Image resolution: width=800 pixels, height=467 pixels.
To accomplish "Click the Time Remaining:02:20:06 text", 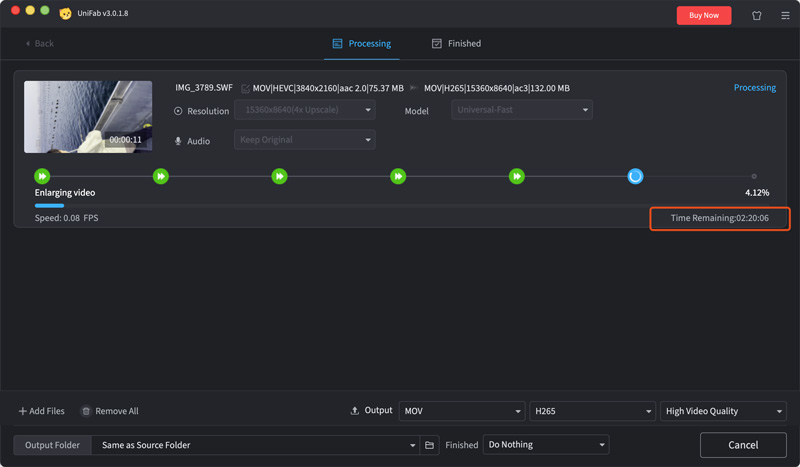I will (720, 218).
